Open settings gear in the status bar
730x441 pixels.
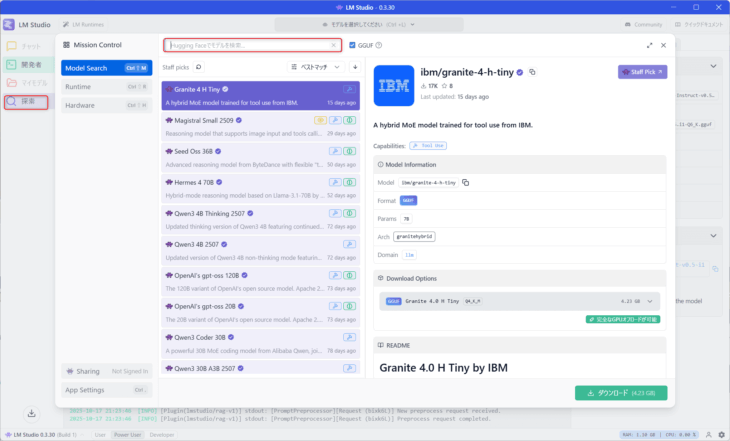(721, 435)
